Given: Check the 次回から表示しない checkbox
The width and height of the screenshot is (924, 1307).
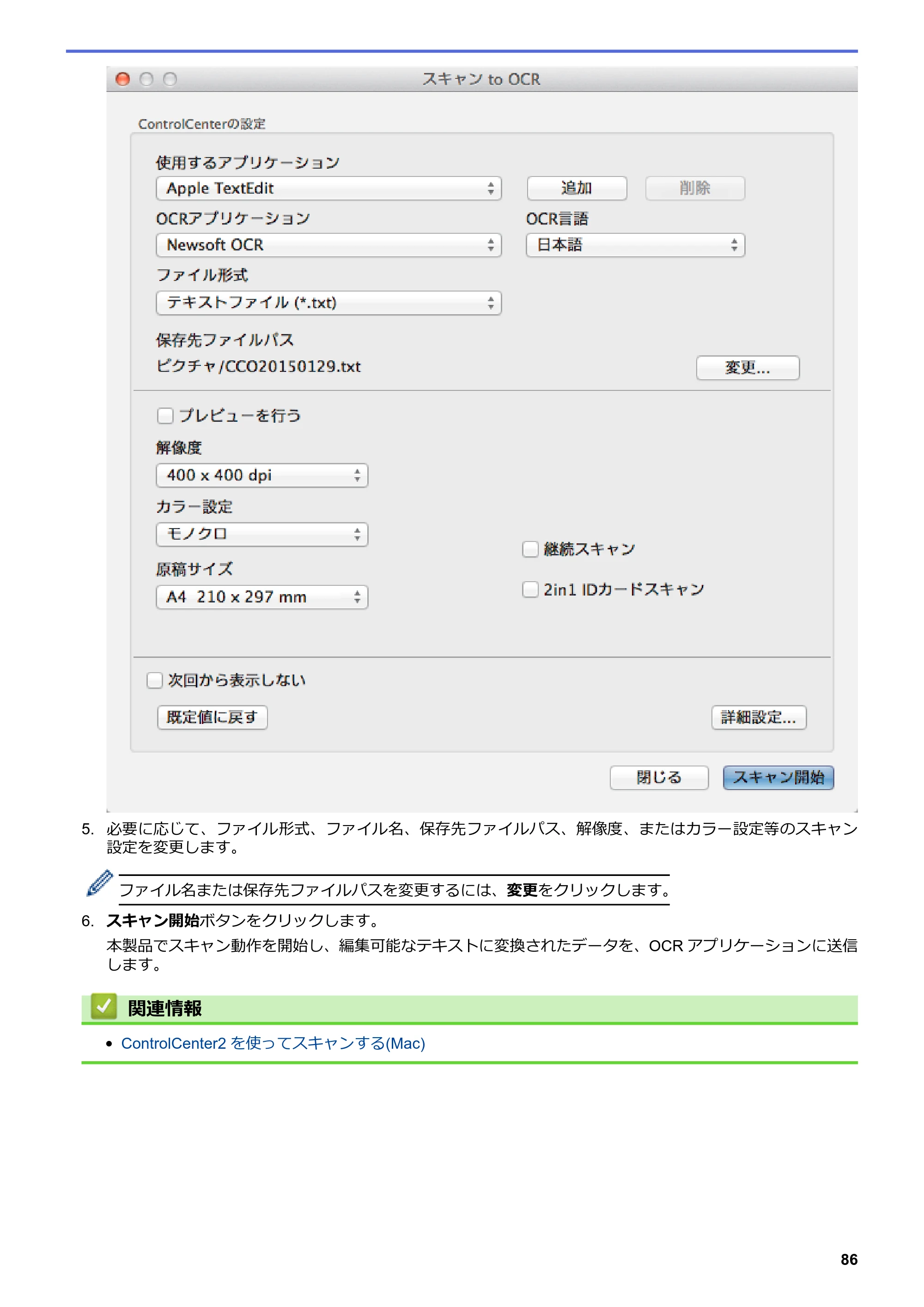Looking at the screenshot, I should [154, 680].
